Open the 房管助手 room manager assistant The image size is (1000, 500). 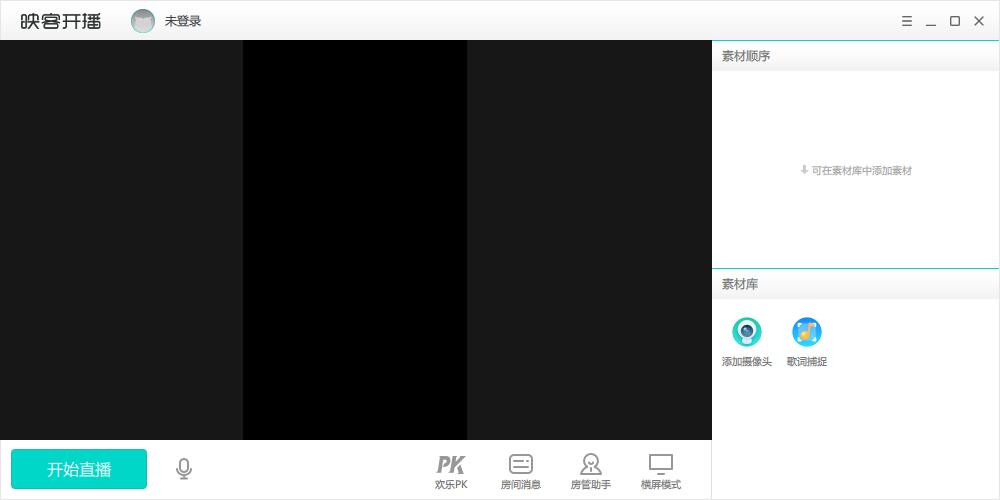[x=591, y=472]
